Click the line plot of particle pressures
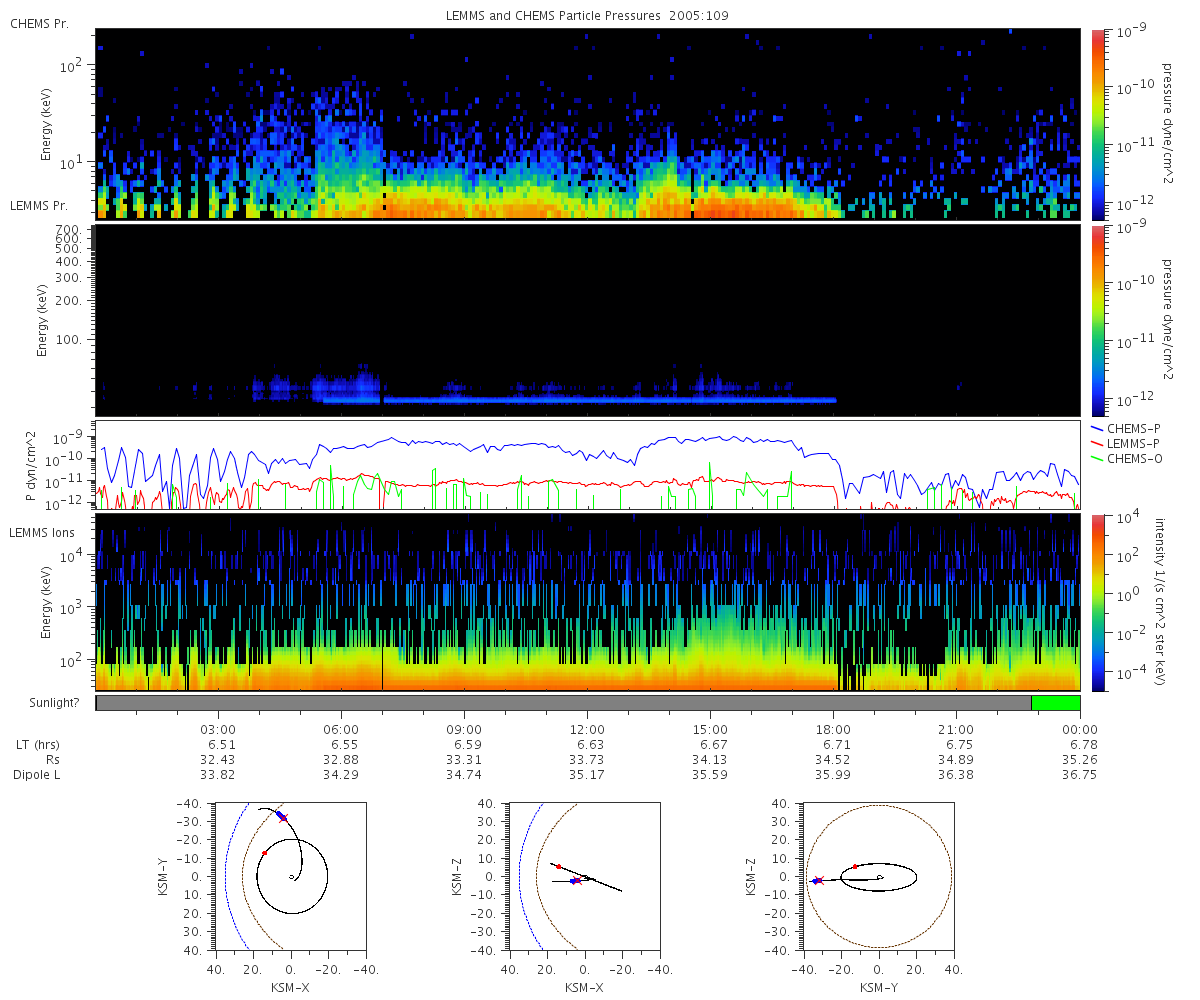 [588, 465]
